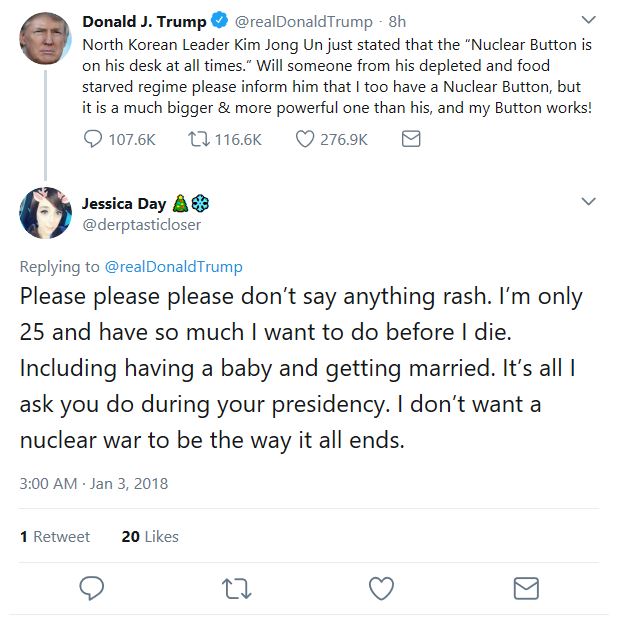Screen dimensions: 621x619
Task: Click the reply icon on Trump's tweet
Action: pos(94,140)
